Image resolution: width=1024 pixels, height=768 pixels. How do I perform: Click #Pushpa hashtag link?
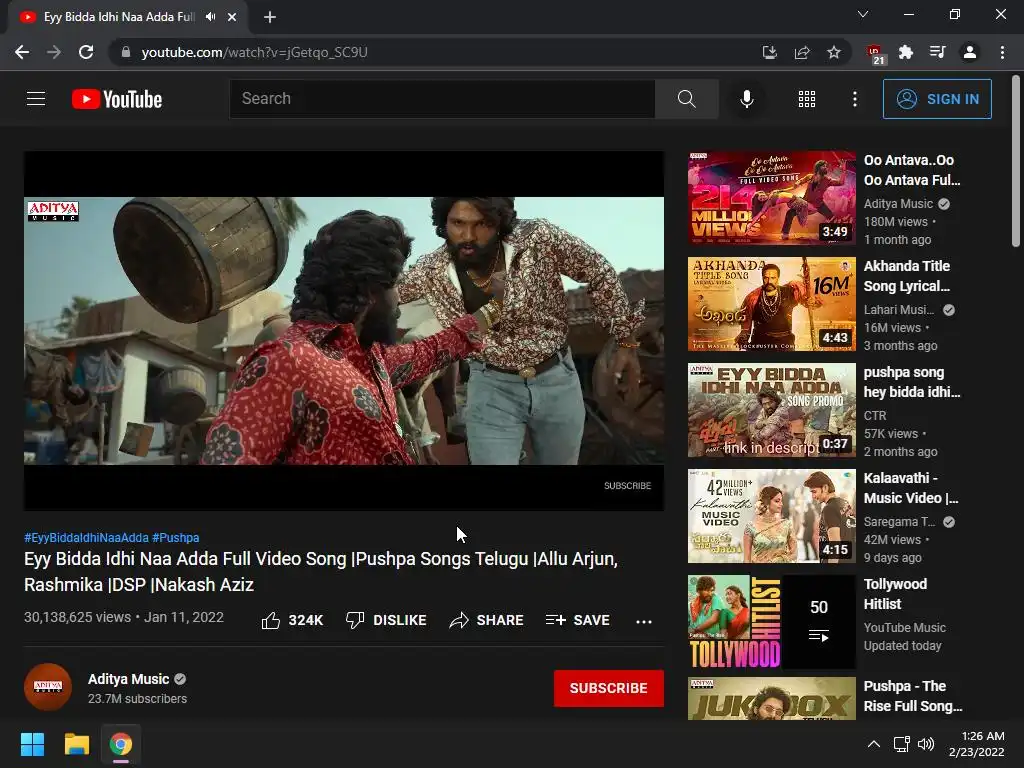[x=176, y=537]
